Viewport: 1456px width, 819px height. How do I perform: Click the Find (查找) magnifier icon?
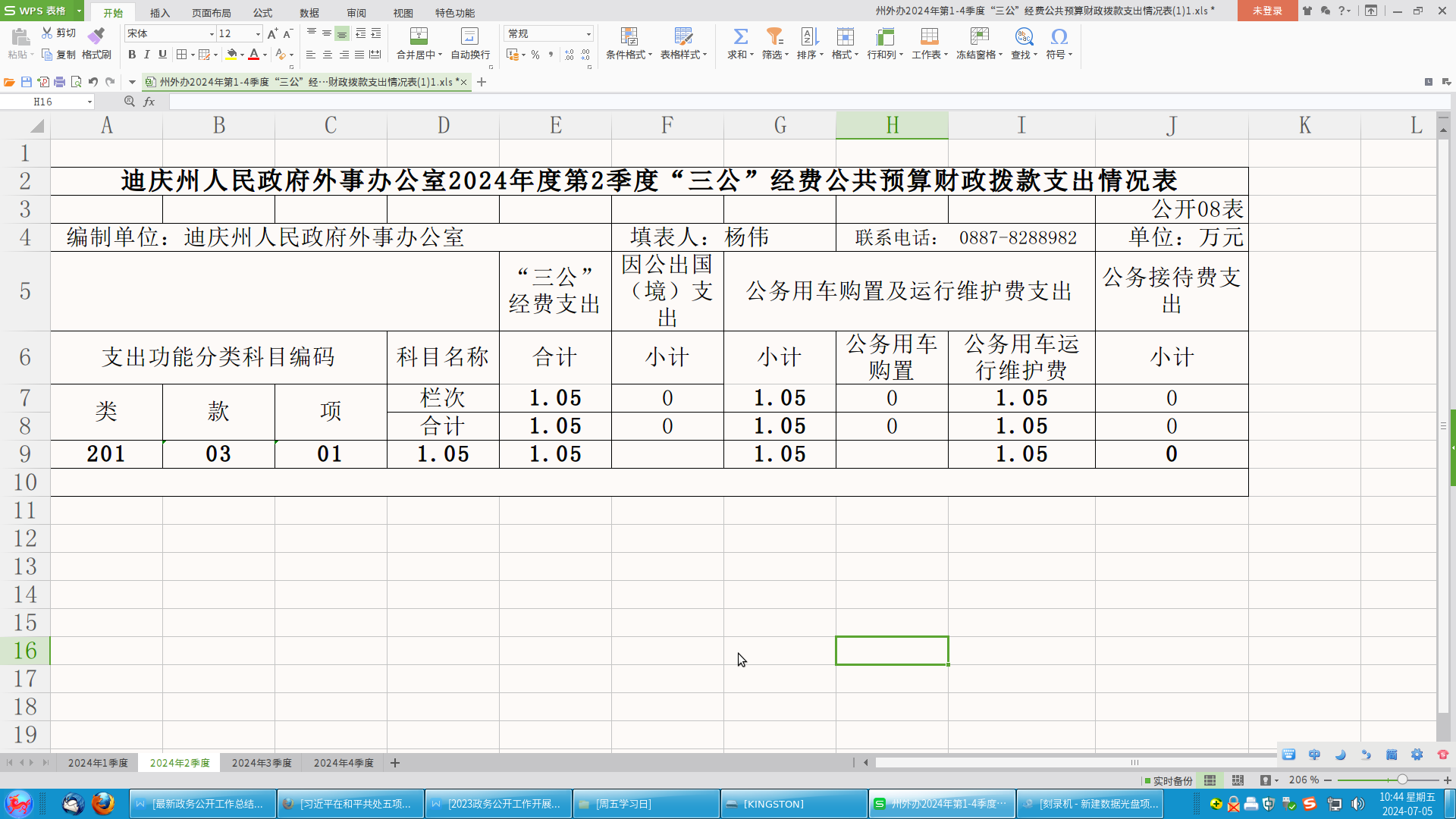[x=1024, y=36]
